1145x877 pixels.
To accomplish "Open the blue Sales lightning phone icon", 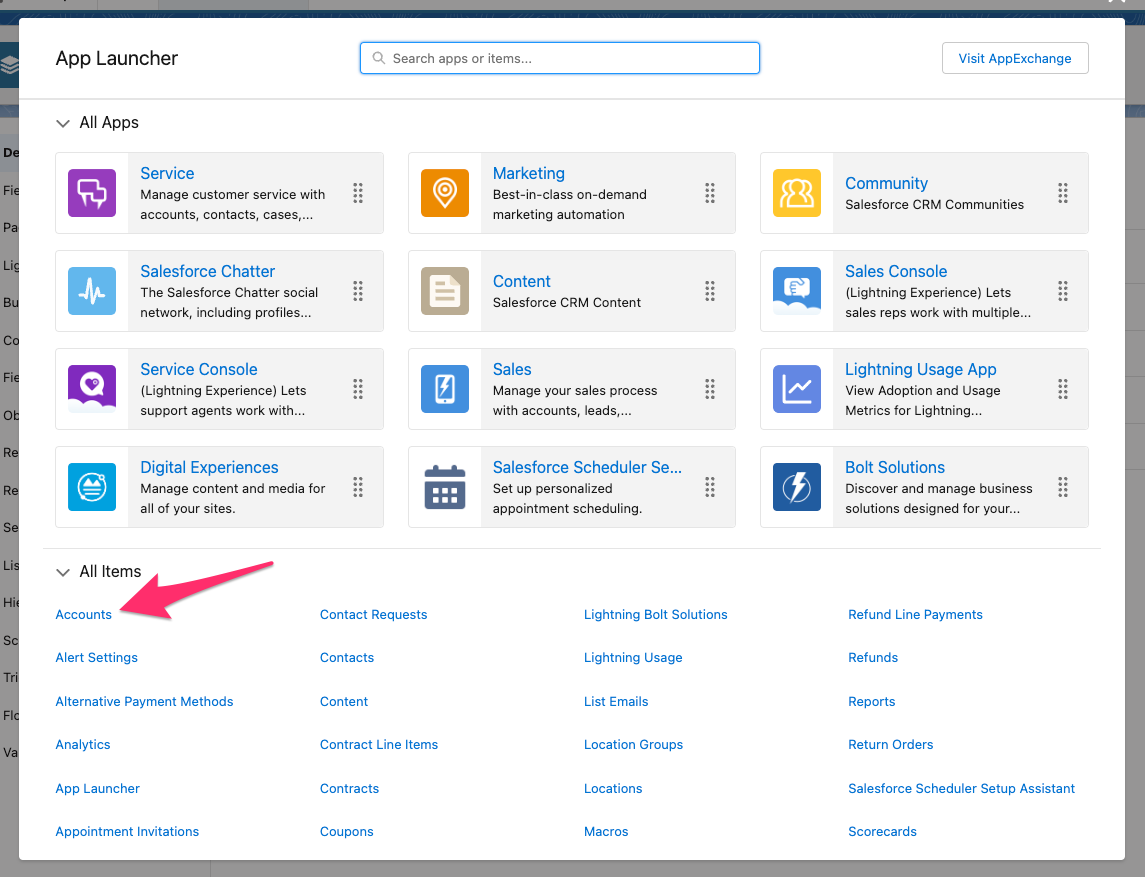I will (x=445, y=388).
